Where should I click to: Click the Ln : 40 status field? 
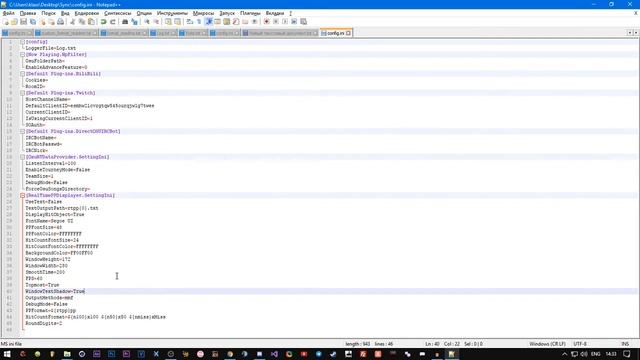pos(432,344)
